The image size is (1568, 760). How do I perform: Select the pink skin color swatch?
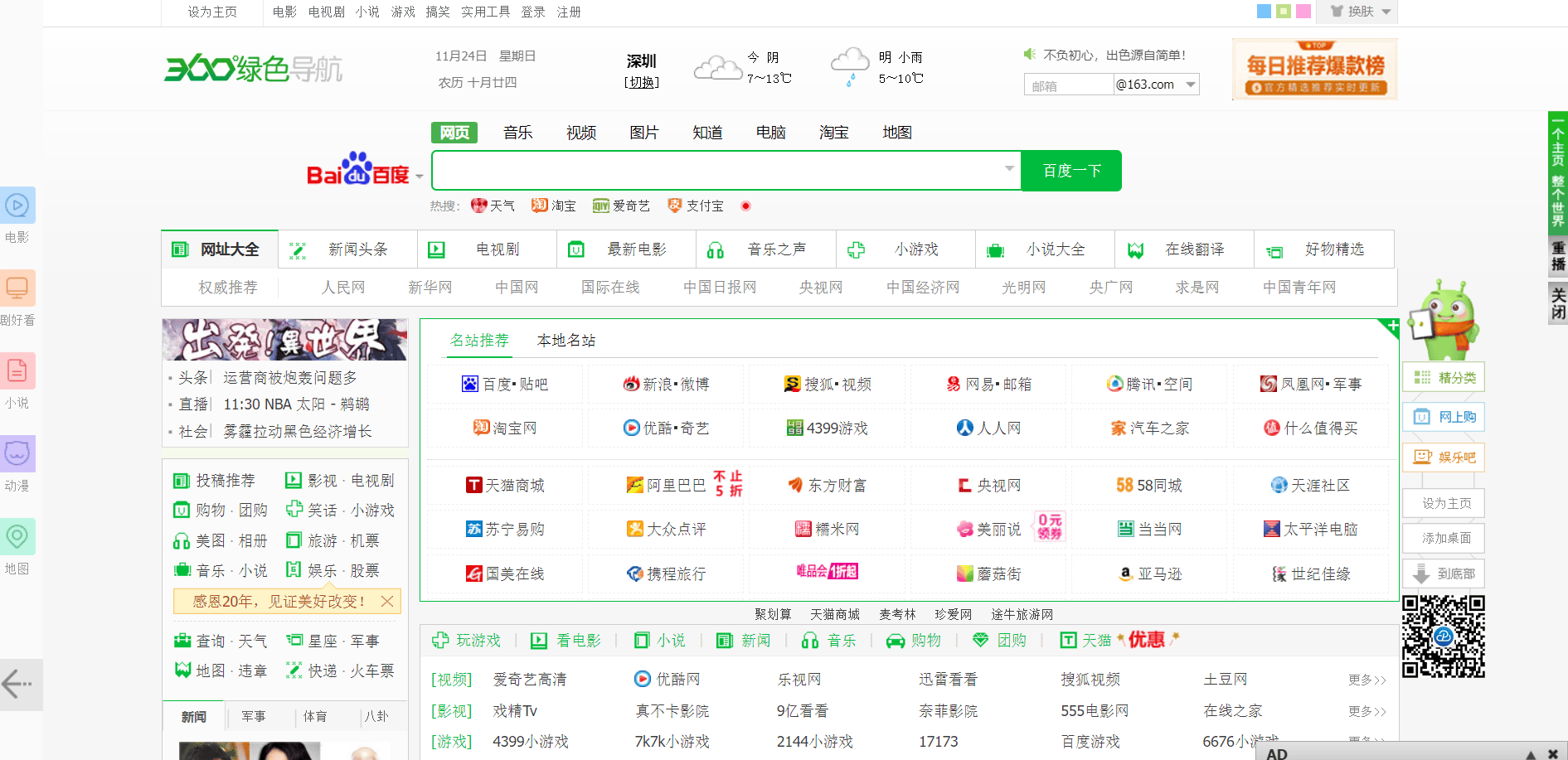tap(1303, 12)
